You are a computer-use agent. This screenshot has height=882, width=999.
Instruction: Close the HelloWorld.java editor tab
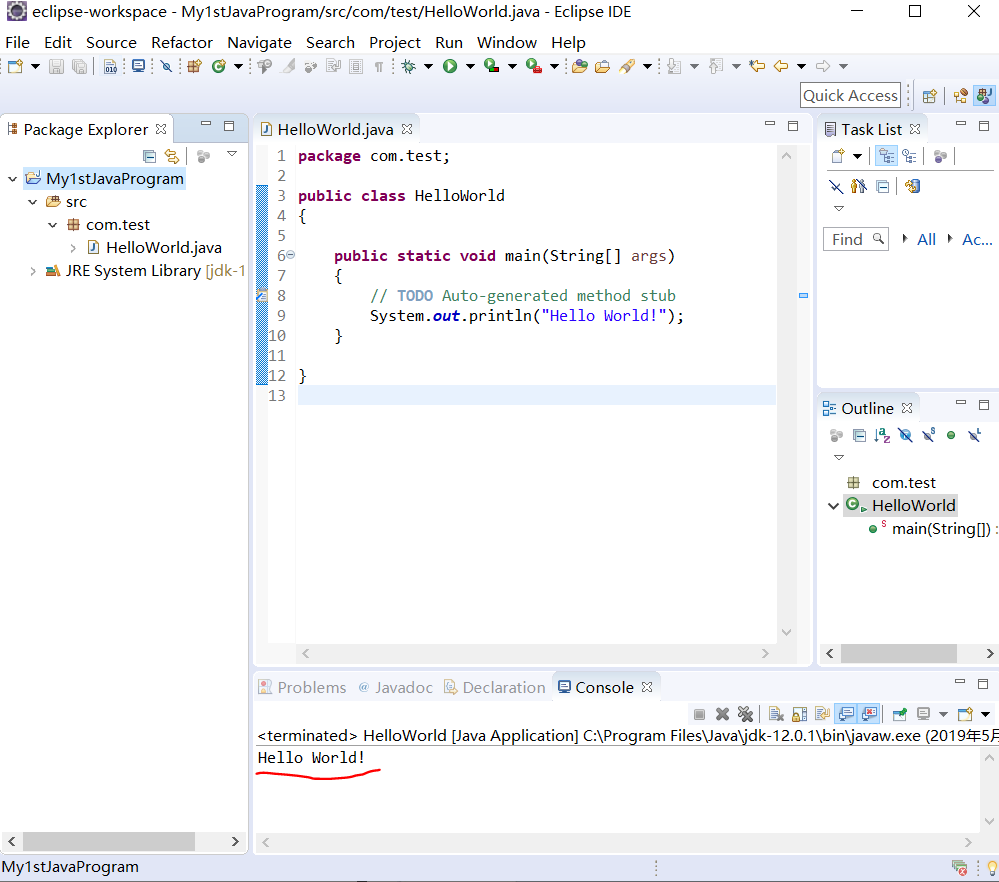pos(407,129)
